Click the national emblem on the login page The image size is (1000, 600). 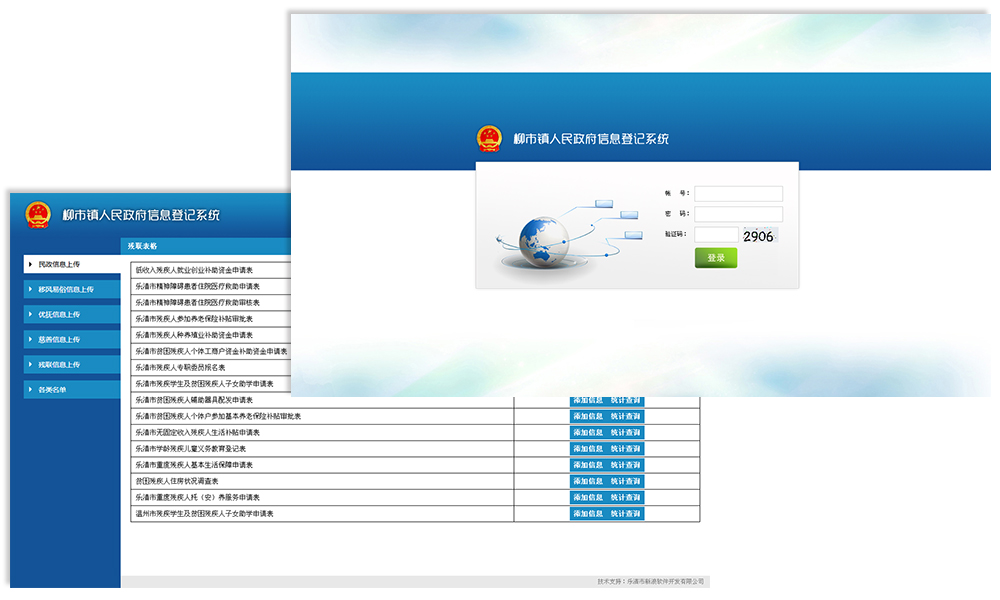coord(489,139)
